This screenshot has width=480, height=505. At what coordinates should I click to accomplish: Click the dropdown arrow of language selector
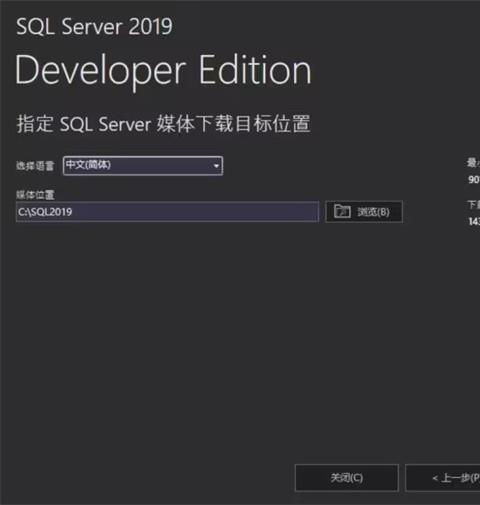[216, 166]
